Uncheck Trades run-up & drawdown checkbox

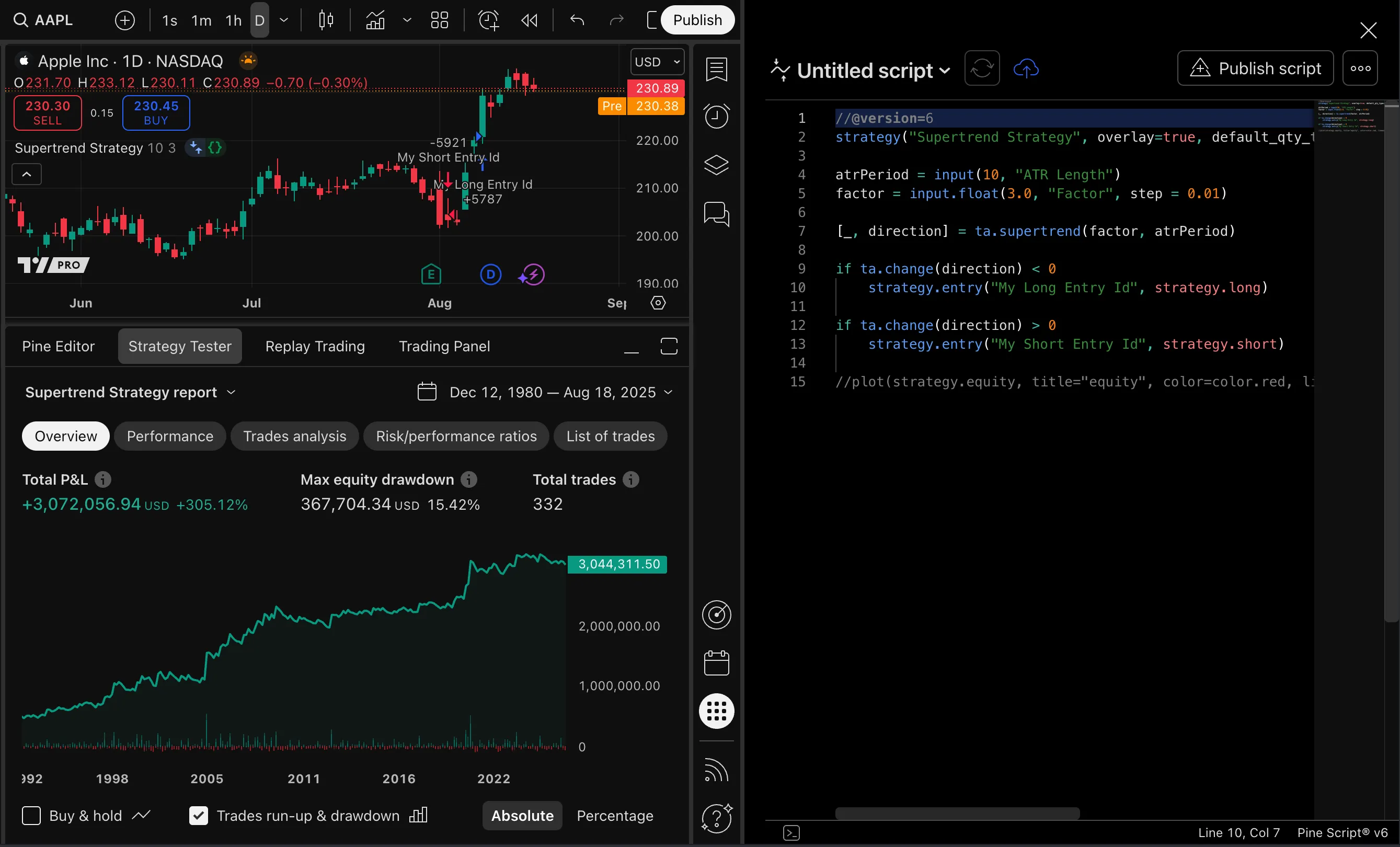[x=198, y=816]
